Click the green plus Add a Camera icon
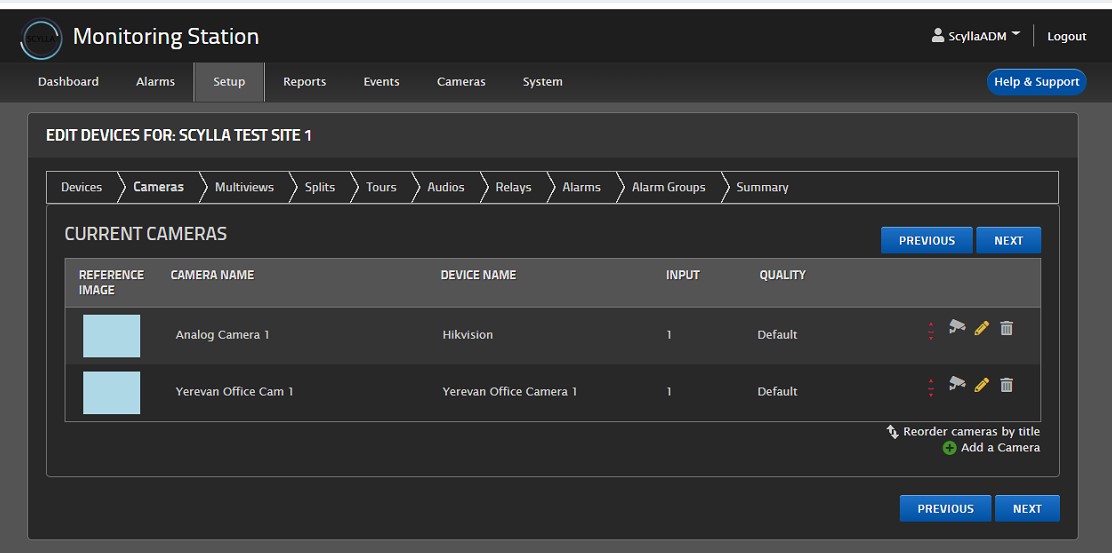This screenshot has width=1112, height=553. [949, 448]
